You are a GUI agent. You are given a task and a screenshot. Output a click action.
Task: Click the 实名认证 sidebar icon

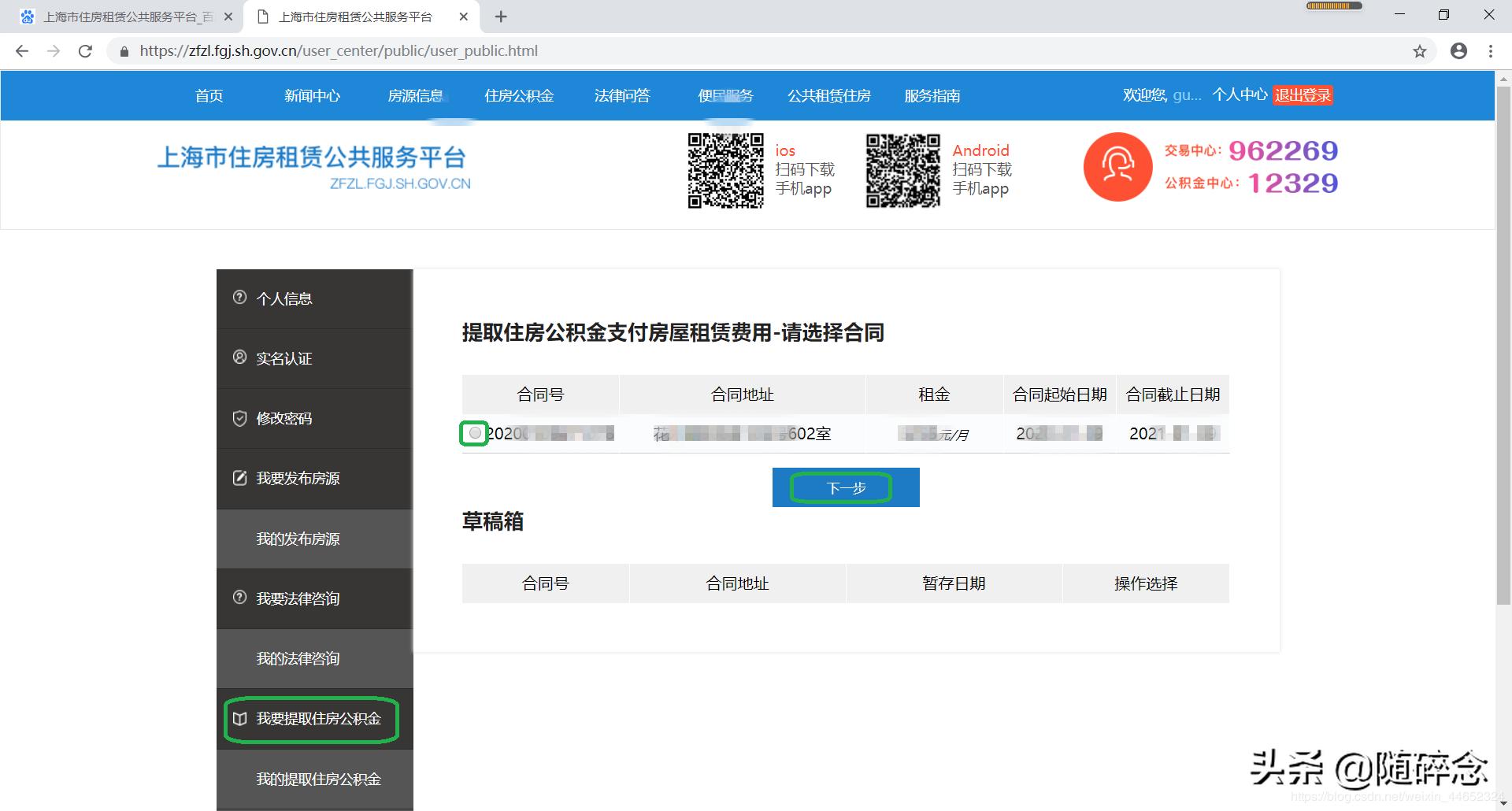240,357
